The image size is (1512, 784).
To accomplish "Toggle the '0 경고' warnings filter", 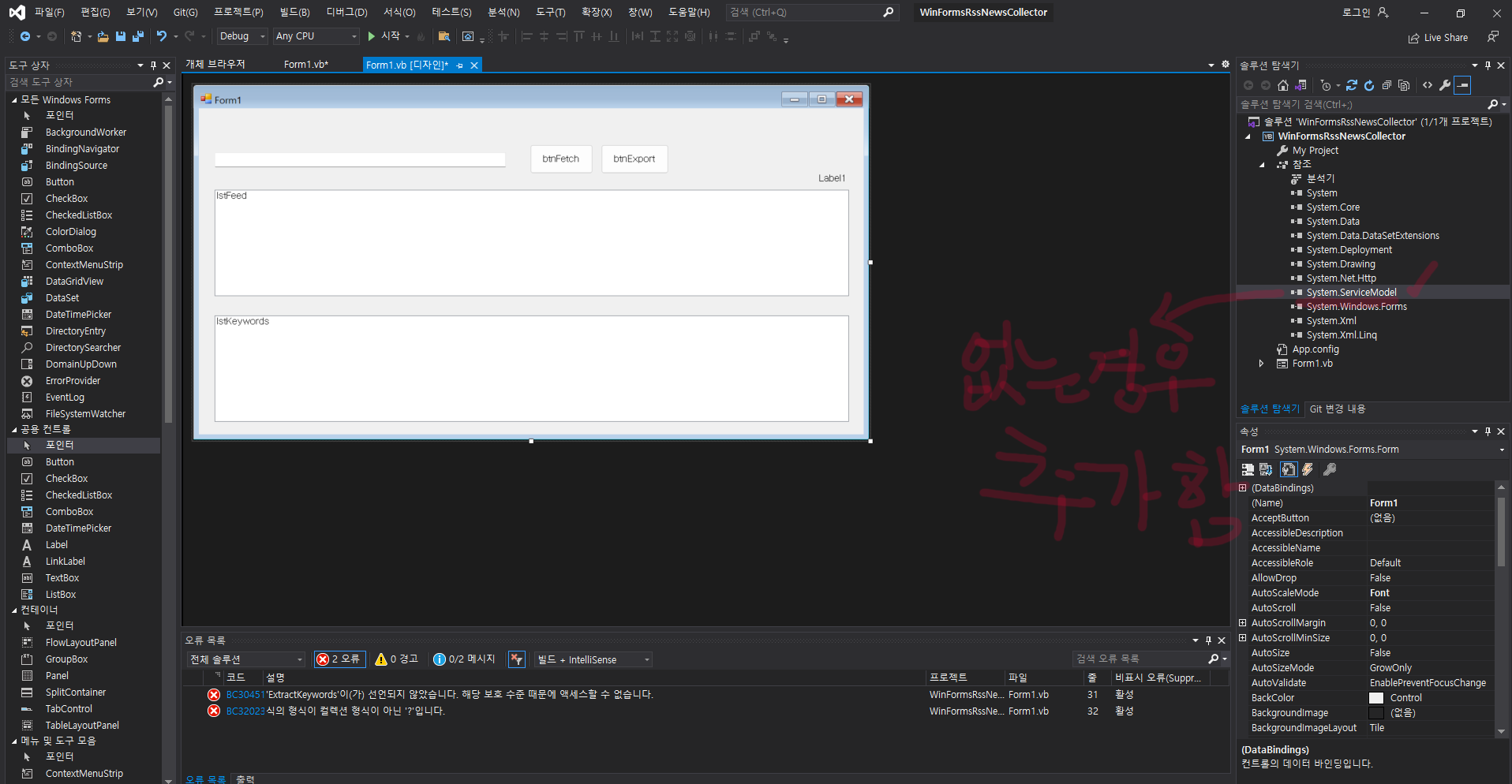I will click(397, 659).
